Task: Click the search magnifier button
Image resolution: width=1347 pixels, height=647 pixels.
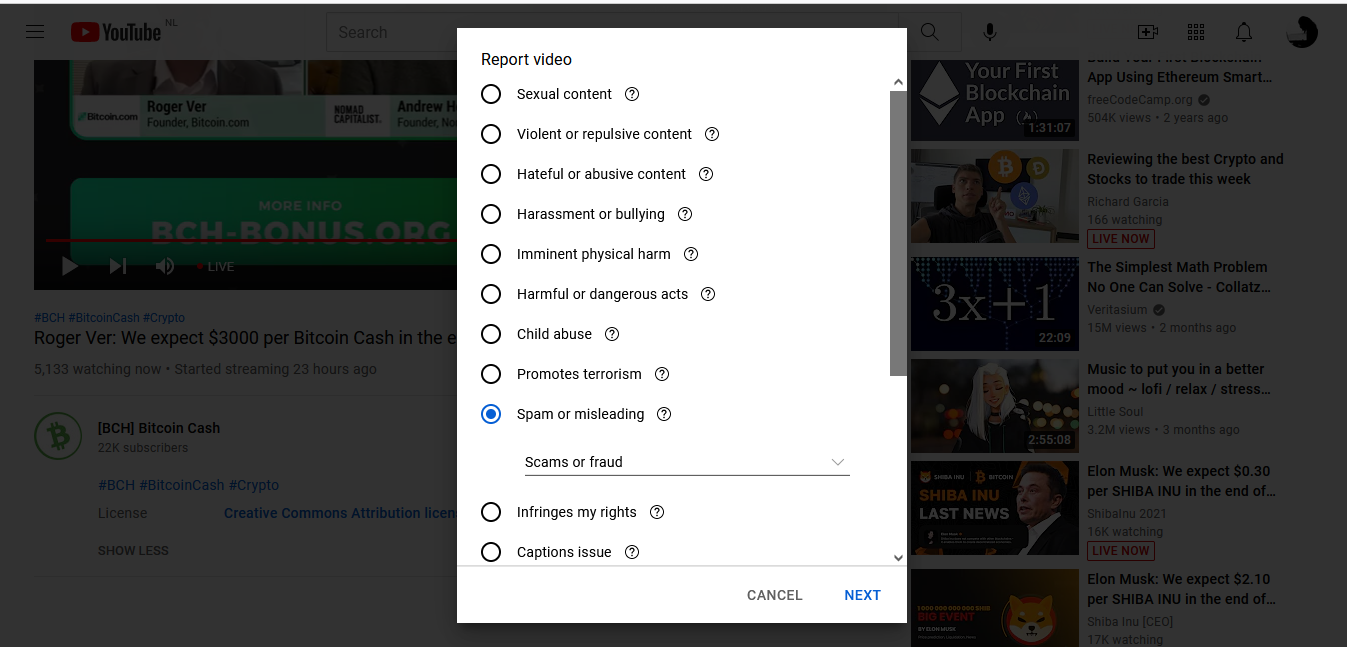Action: pos(930,32)
